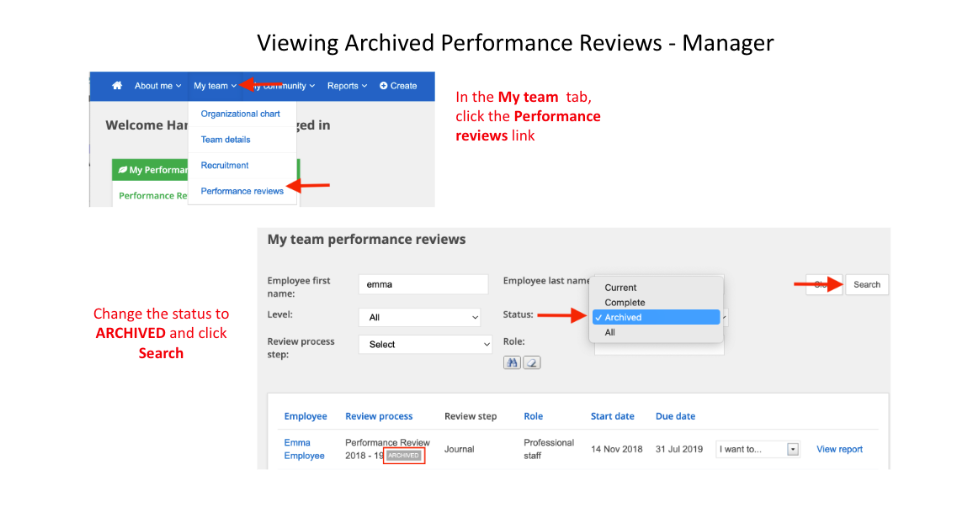
Task: Select Organizational chart from the menu
Action: pyautogui.click(x=240, y=114)
